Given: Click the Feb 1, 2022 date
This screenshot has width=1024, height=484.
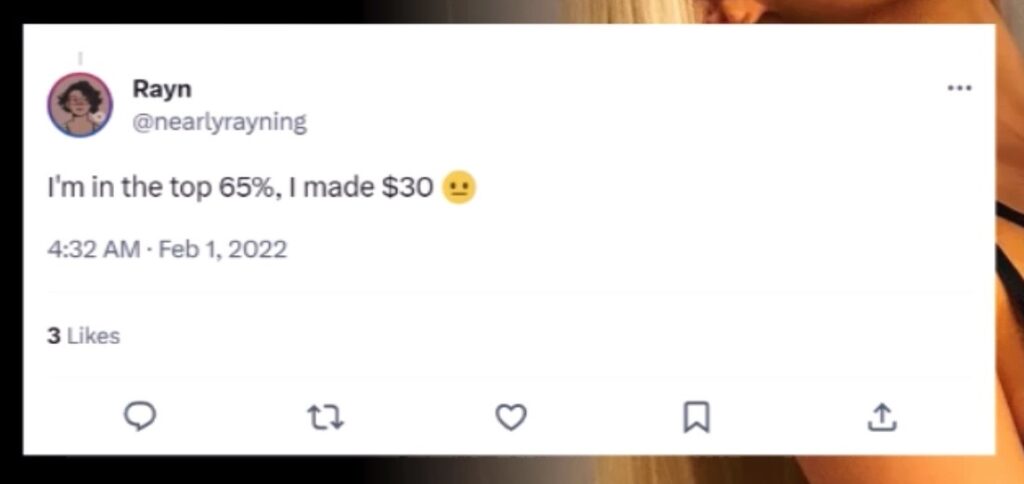Looking at the screenshot, I should click(222, 249).
